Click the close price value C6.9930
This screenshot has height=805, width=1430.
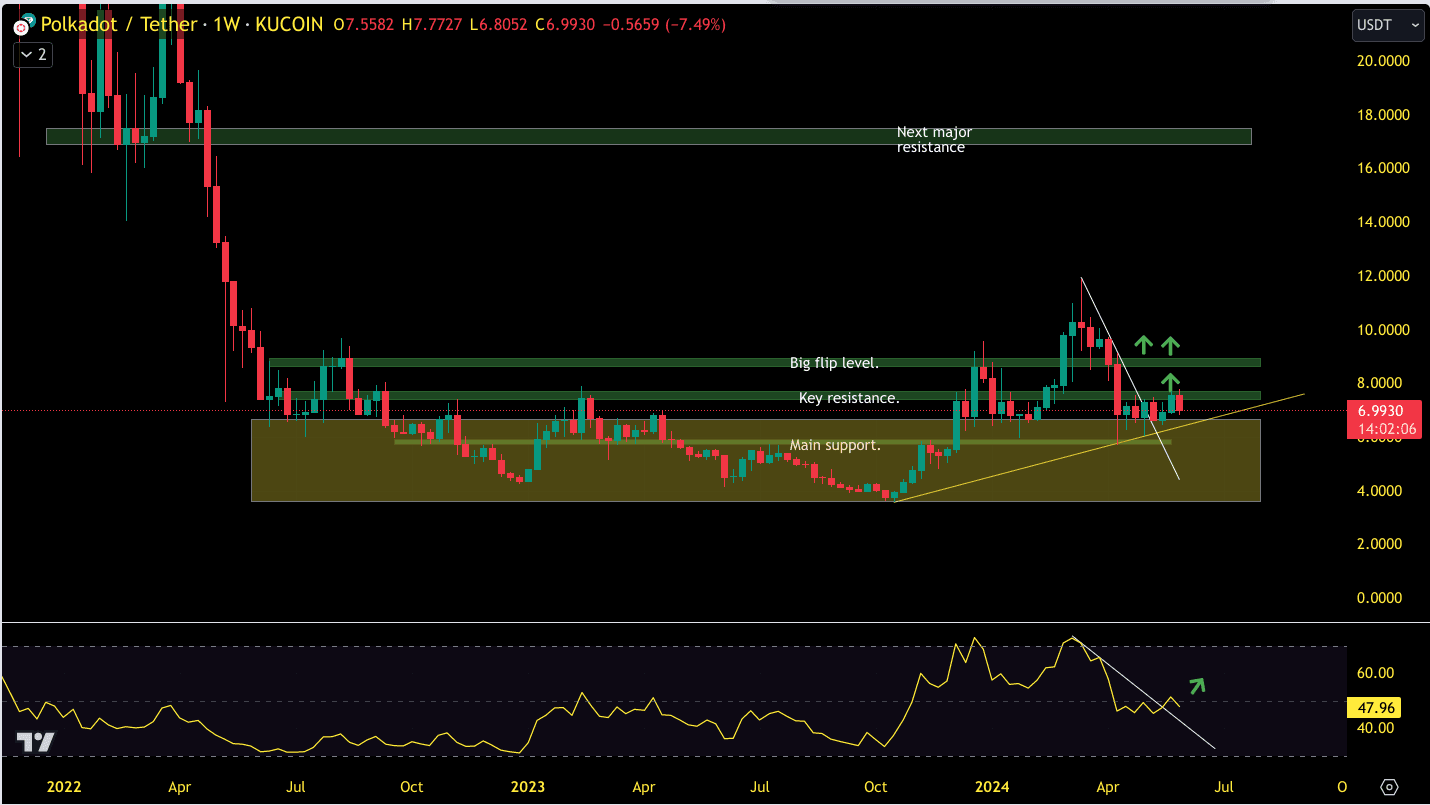567,24
